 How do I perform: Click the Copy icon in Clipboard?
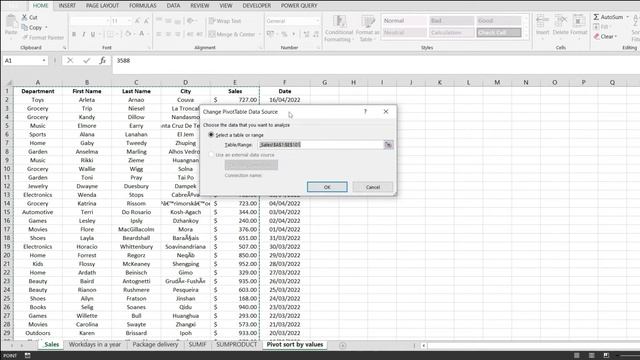point(24,27)
